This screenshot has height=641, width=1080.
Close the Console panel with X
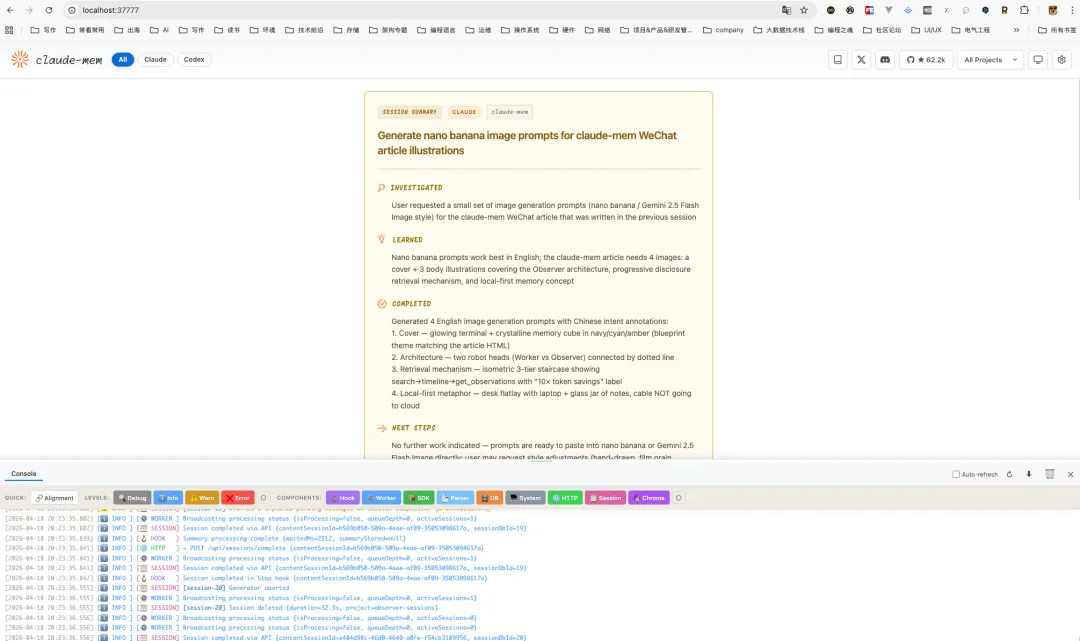pyautogui.click(x=1070, y=474)
